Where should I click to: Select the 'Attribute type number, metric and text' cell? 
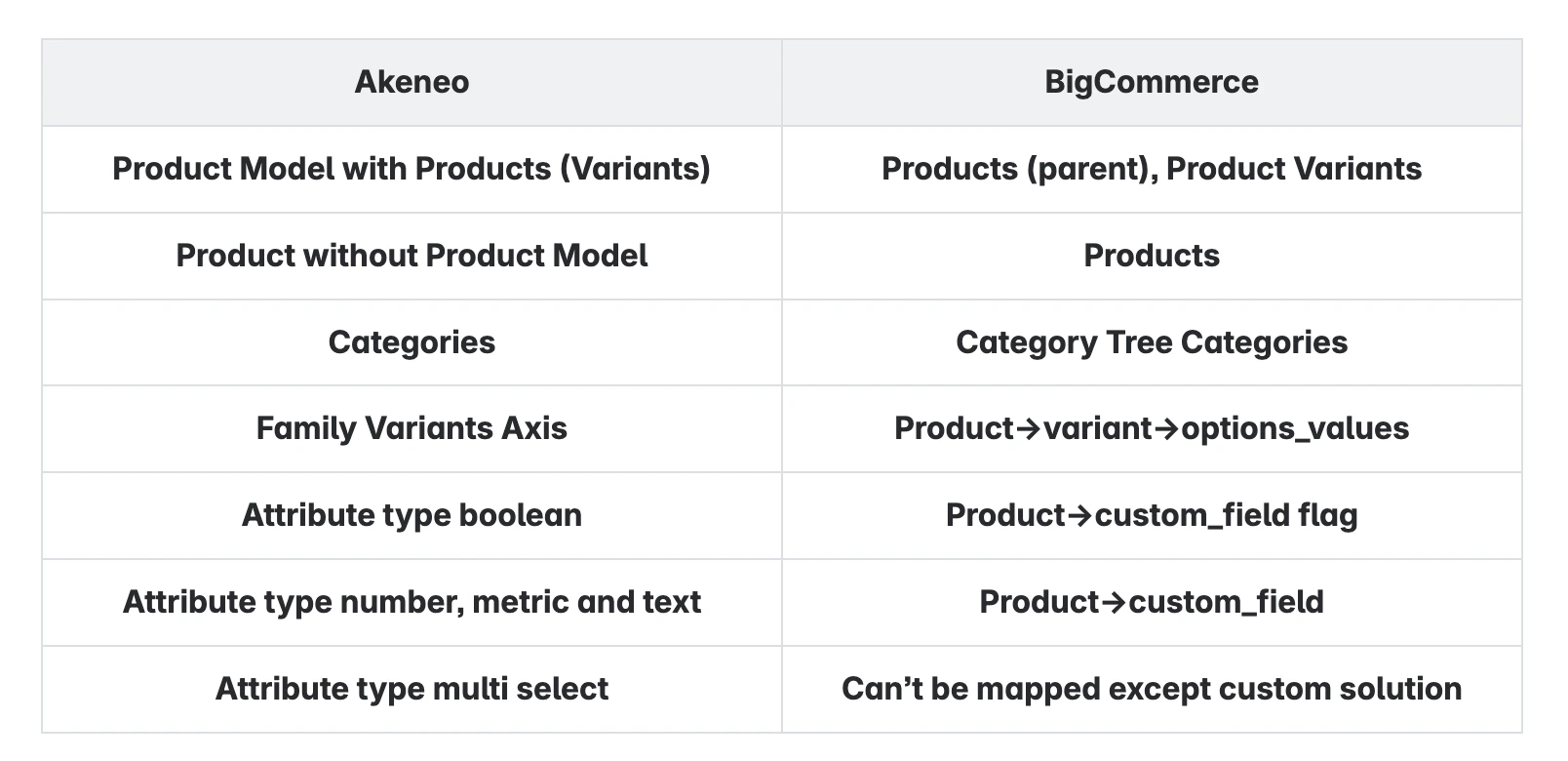[412, 602]
